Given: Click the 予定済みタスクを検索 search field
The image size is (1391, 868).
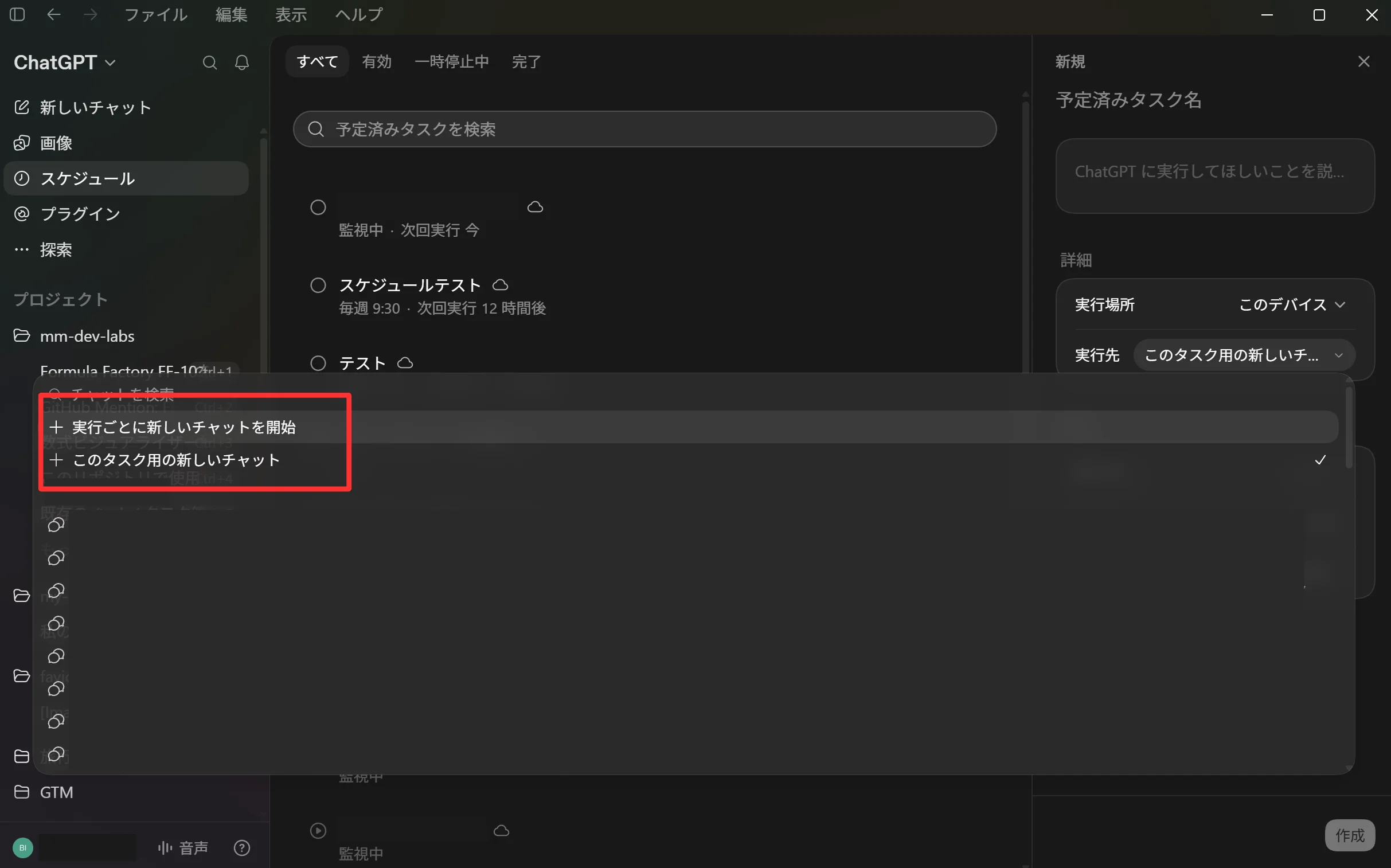Looking at the screenshot, I should coord(644,129).
